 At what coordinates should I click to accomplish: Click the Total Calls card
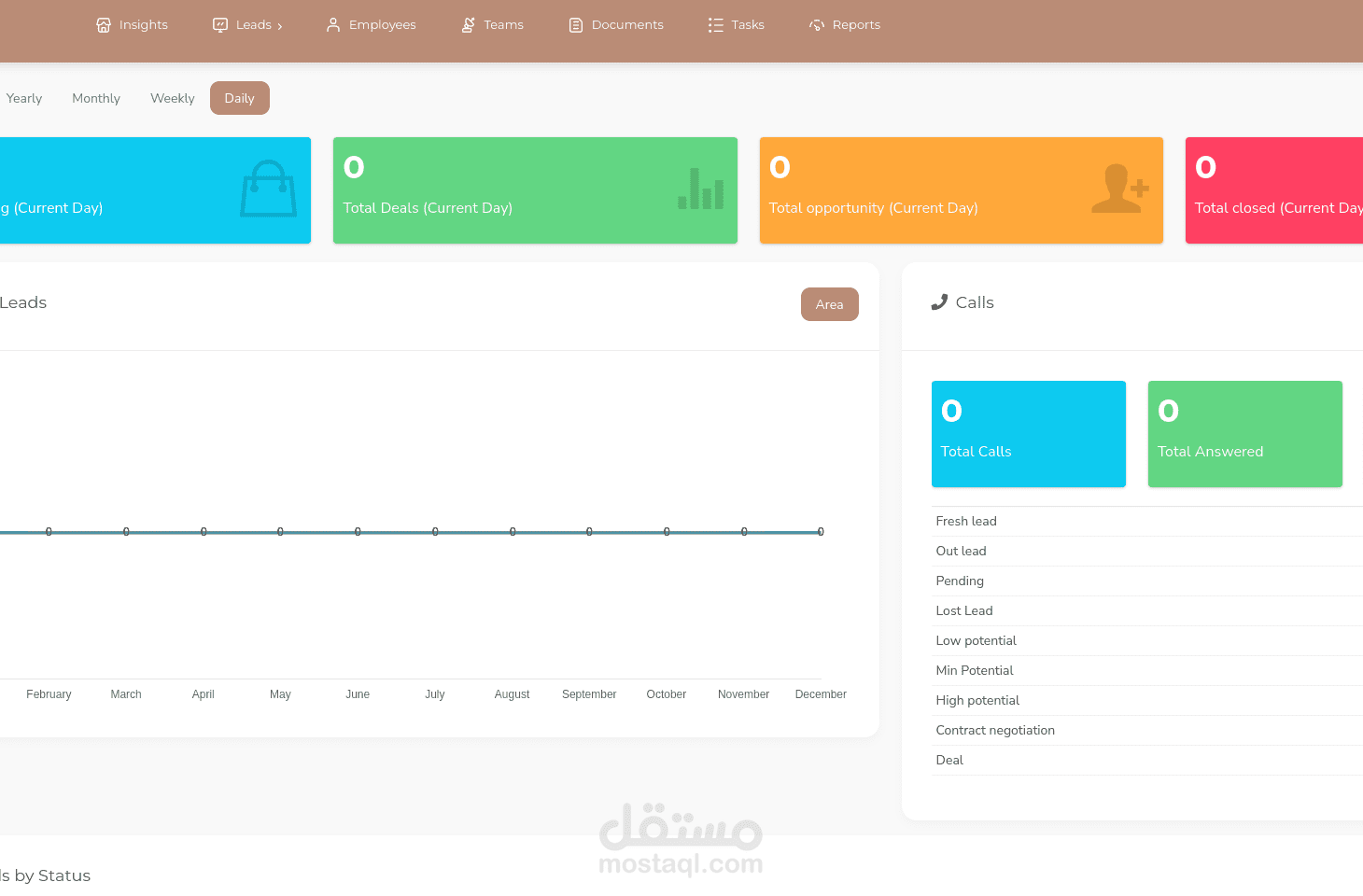tap(1029, 434)
